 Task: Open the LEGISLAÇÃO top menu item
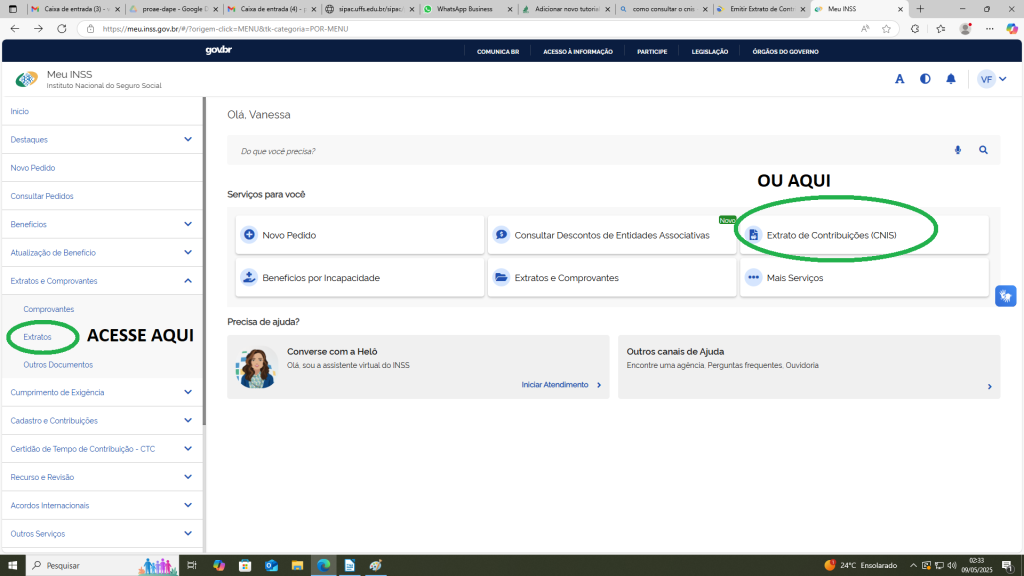(x=710, y=51)
